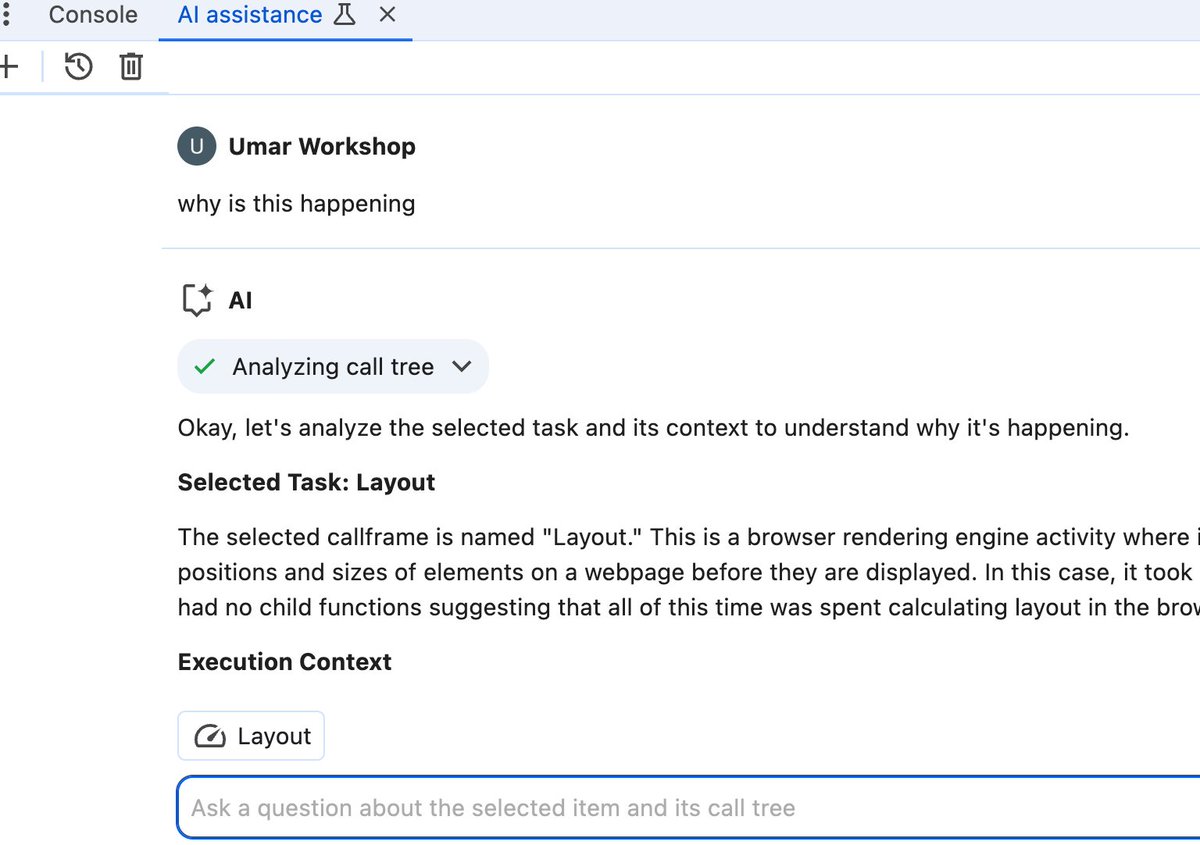Select the AI assistance tab
This screenshot has width=1200, height=845.
pyautogui.click(x=250, y=15)
